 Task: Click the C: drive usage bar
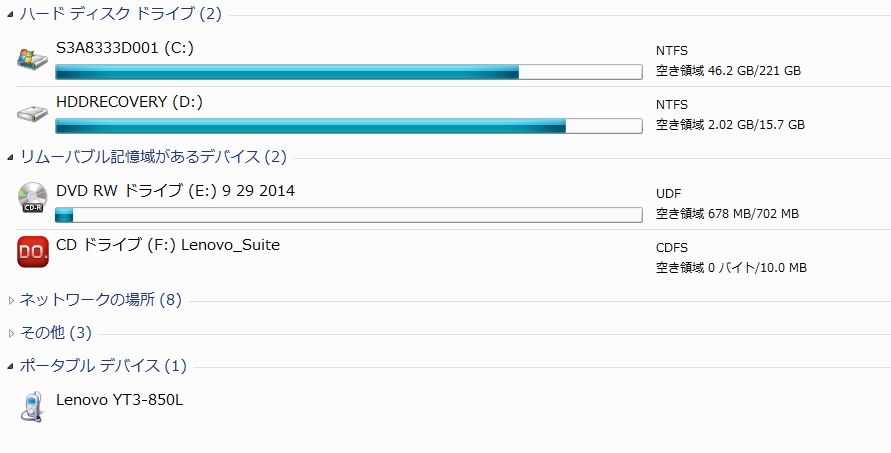pyautogui.click(x=349, y=72)
